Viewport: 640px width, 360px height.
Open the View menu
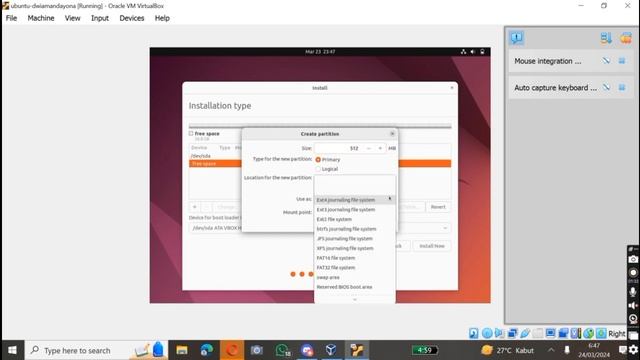pos(72,18)
